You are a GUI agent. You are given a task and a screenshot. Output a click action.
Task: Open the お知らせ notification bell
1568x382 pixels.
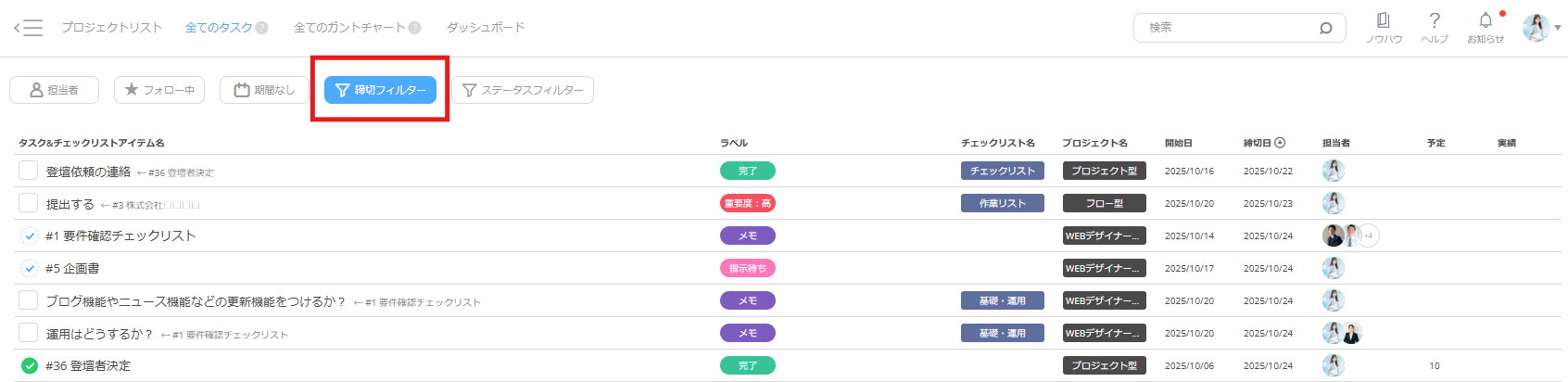click(x=1486, y=21)
